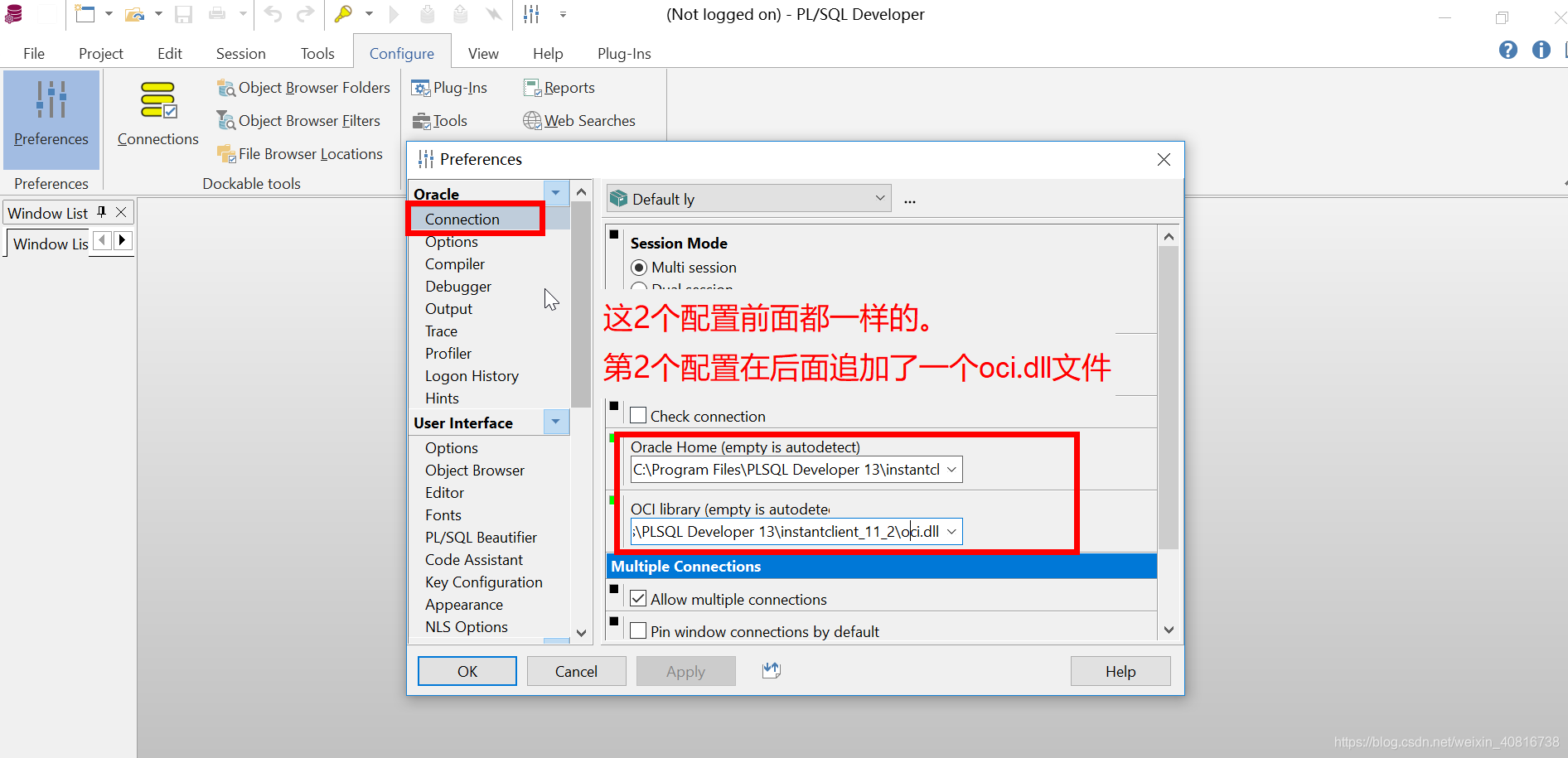Image resolution: width=1568 pixels, height=758 pixels.
Task: Open the Default ly preference set dropdown
Action: click(x=880, y=198)
